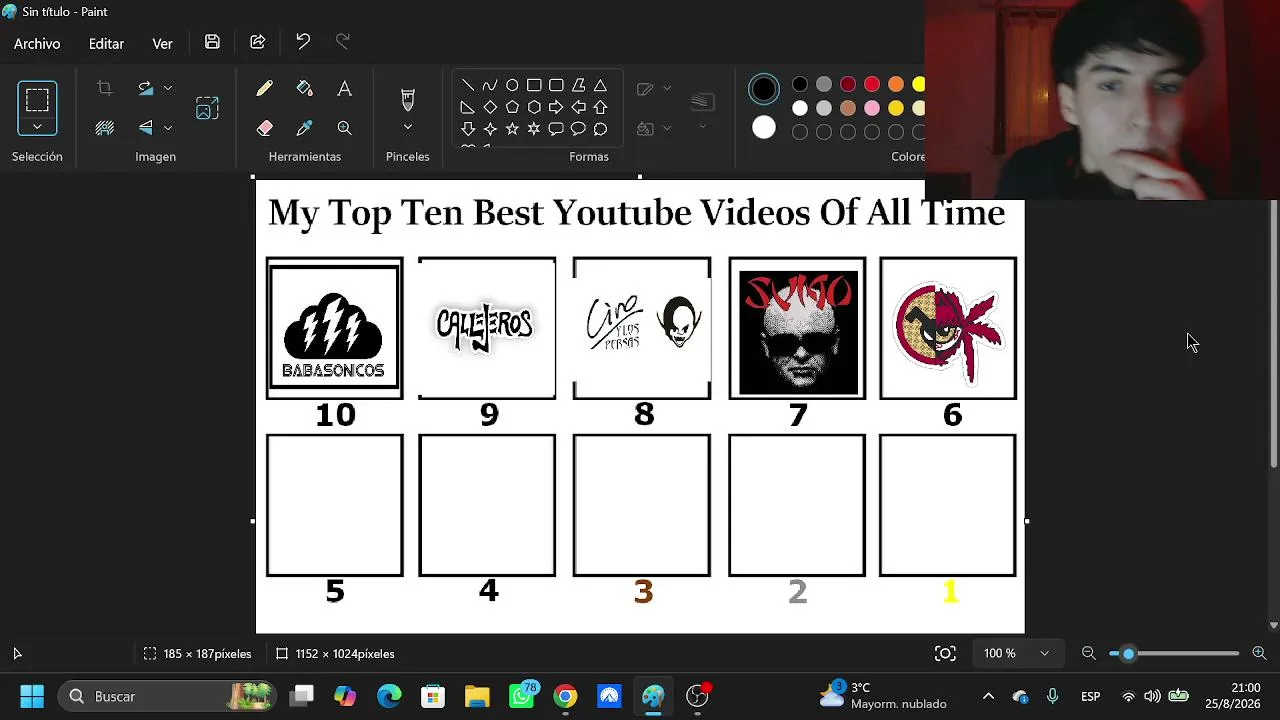Select the Hexagon shape

[534, 107]
